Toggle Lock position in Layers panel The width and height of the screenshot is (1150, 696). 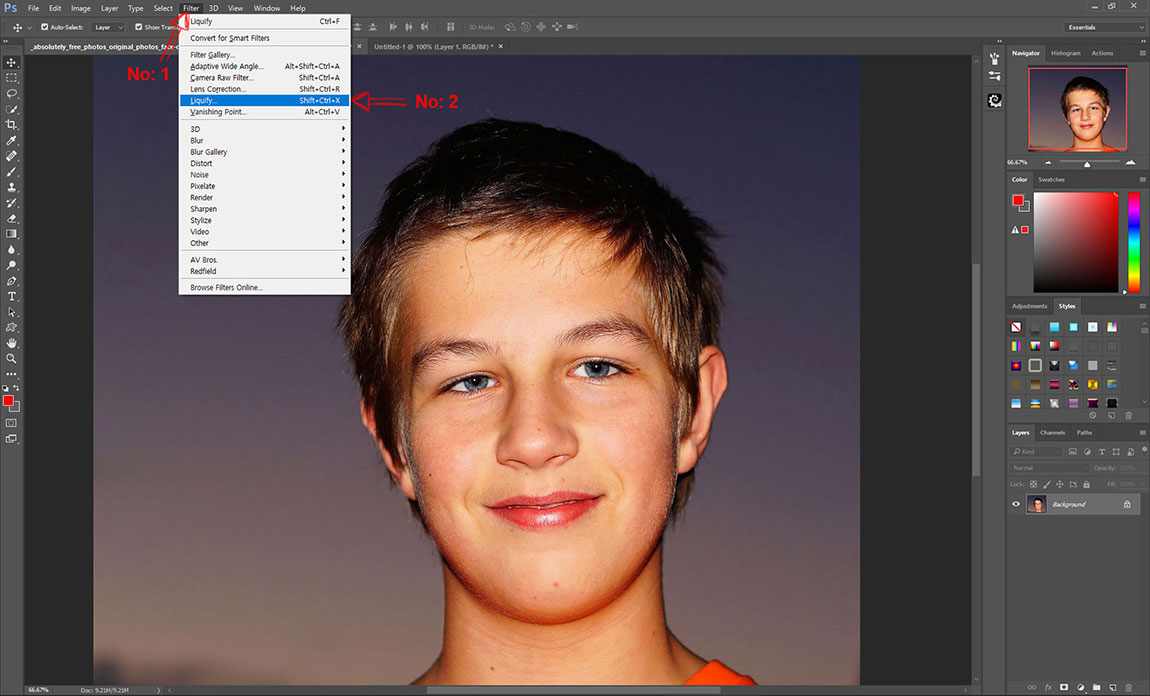click(x=1060, y=484)
